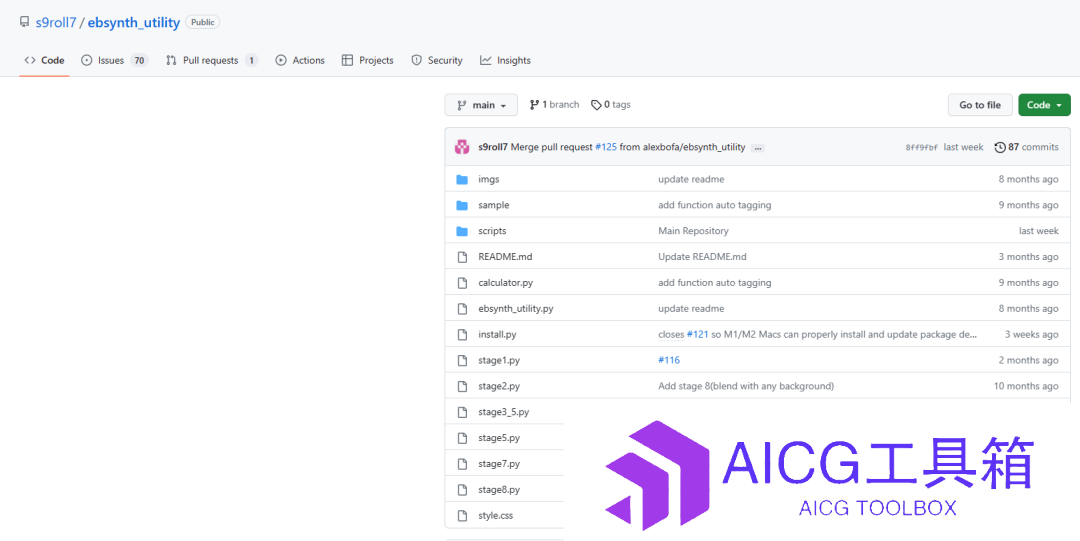The image size is (1080, 541).
Task: Open commit hash 8ff9fbf
Action: (x=922, y=147)
